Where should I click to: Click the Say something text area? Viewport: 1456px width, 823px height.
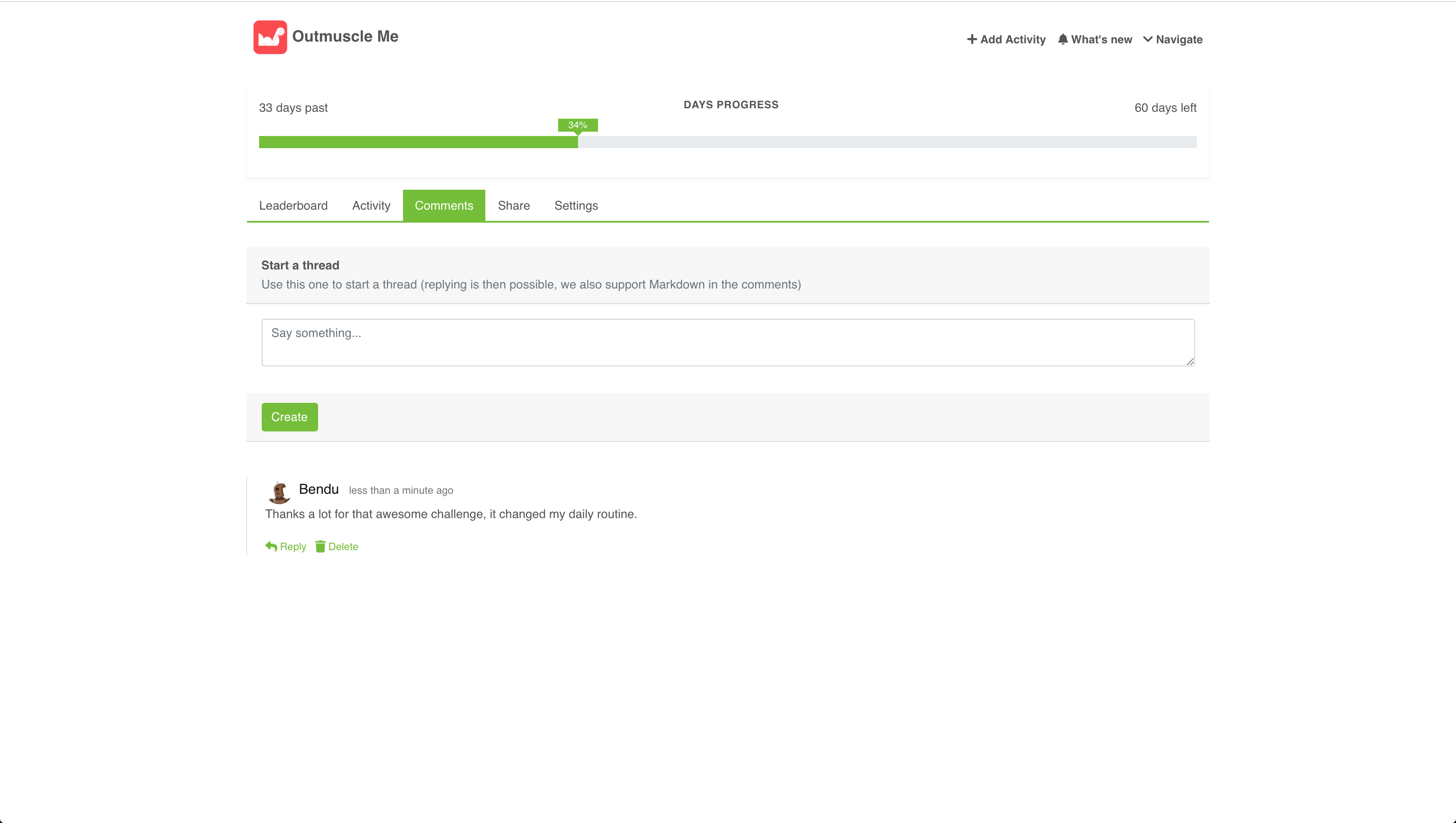coord(728,342)
